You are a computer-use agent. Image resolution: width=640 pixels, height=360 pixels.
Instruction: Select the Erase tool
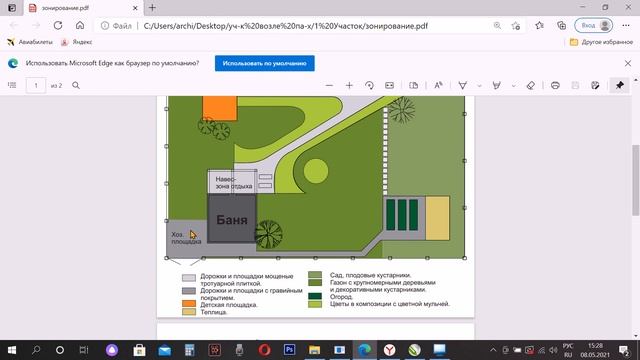tap(531, 85)
